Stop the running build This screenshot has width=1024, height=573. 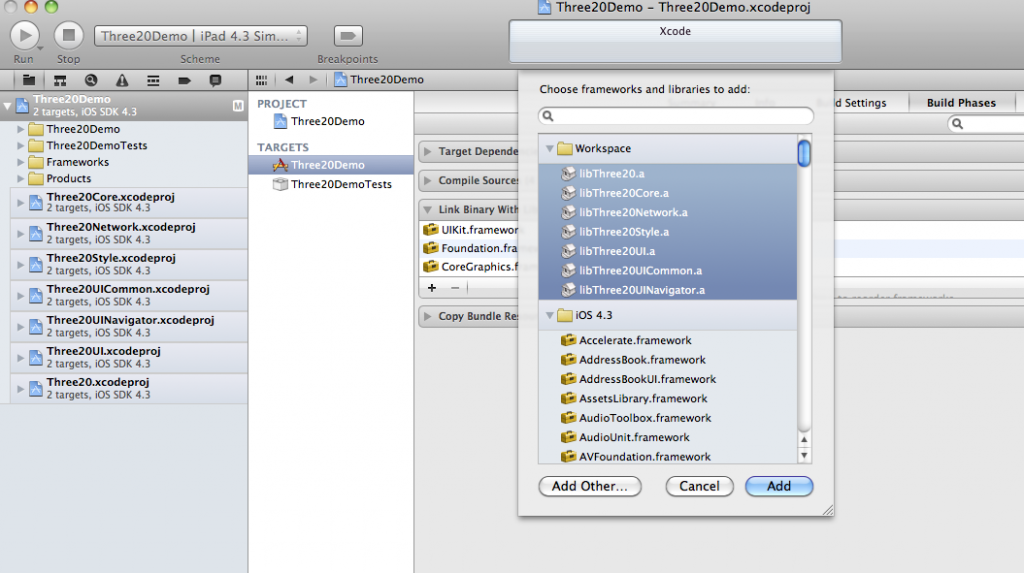pyautogui.click(x=68, y=35)
